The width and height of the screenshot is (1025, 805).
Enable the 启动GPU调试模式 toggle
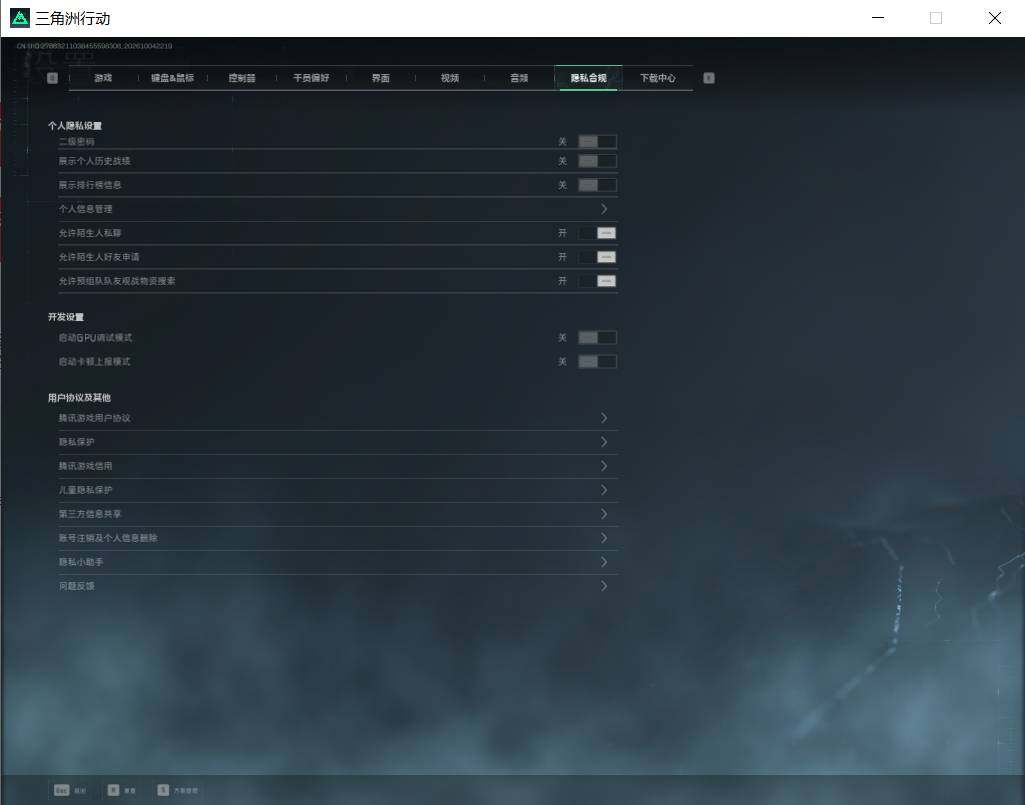click(x=597, y=337)
